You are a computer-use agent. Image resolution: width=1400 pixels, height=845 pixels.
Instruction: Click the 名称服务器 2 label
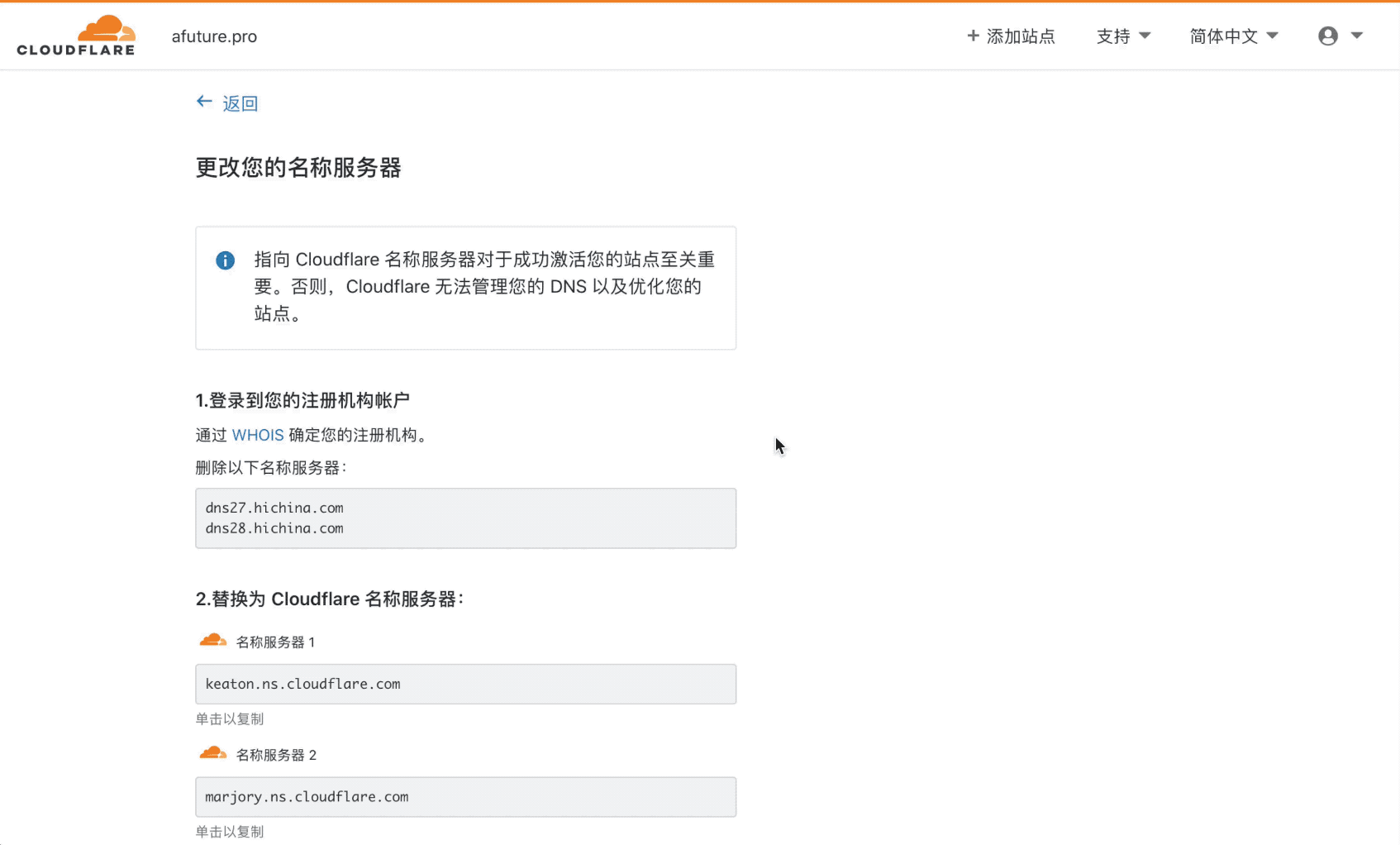276,755
